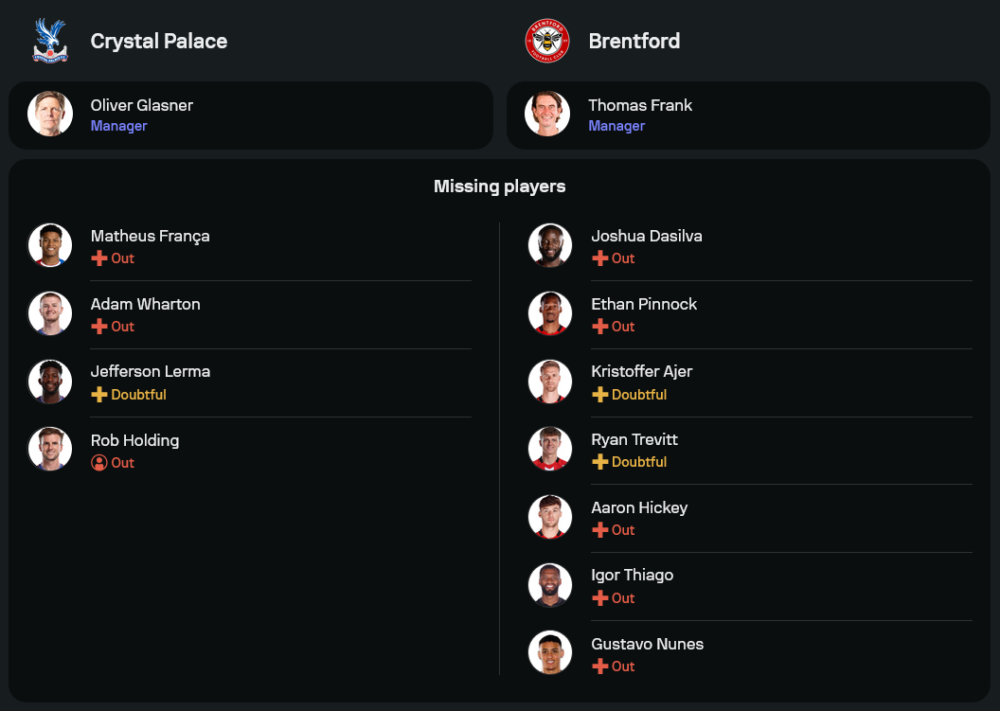Open Ryan Trevitt's player name link

point(634,440)
